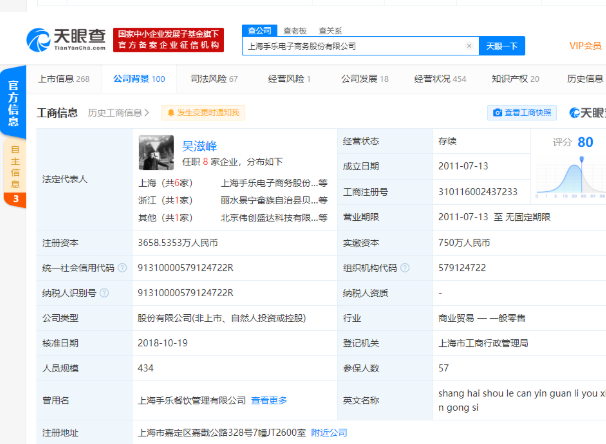The image size is (606, 444).
Task: Click the 附近公司 link beside the address
Action: (x=329, y=433)
